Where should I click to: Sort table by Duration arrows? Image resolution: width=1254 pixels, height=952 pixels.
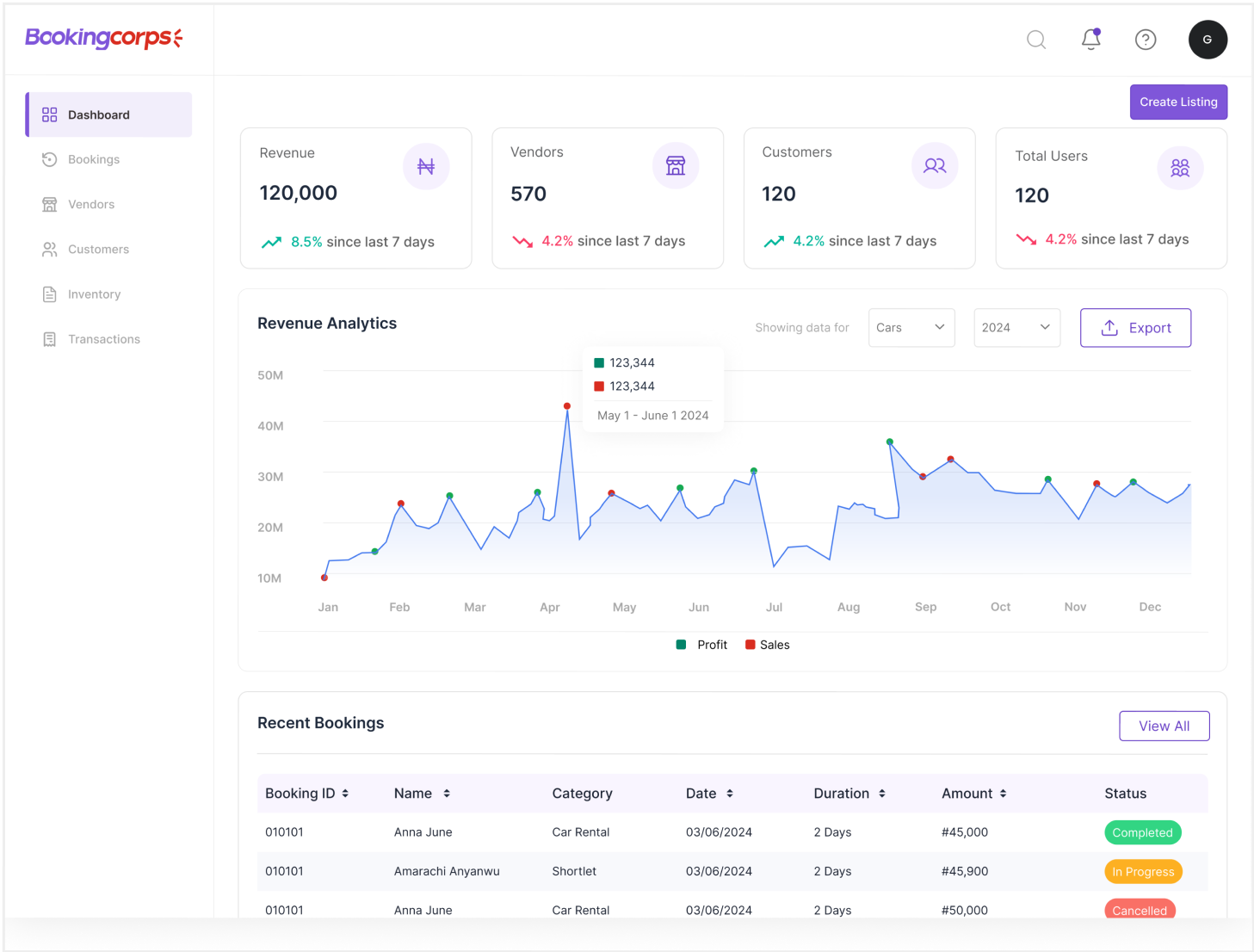[x=882, y=794]
